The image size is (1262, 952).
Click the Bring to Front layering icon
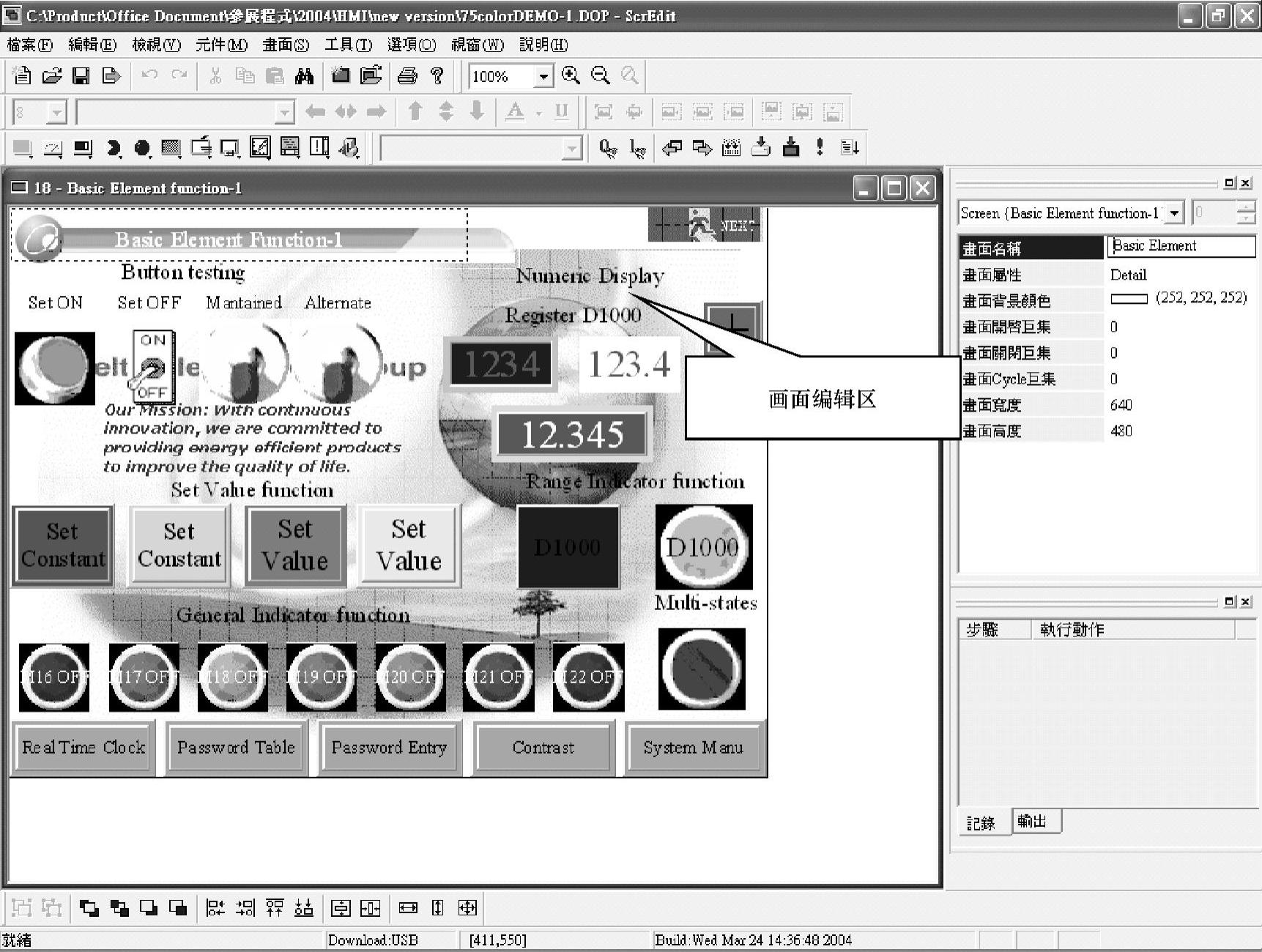[89, 909]
